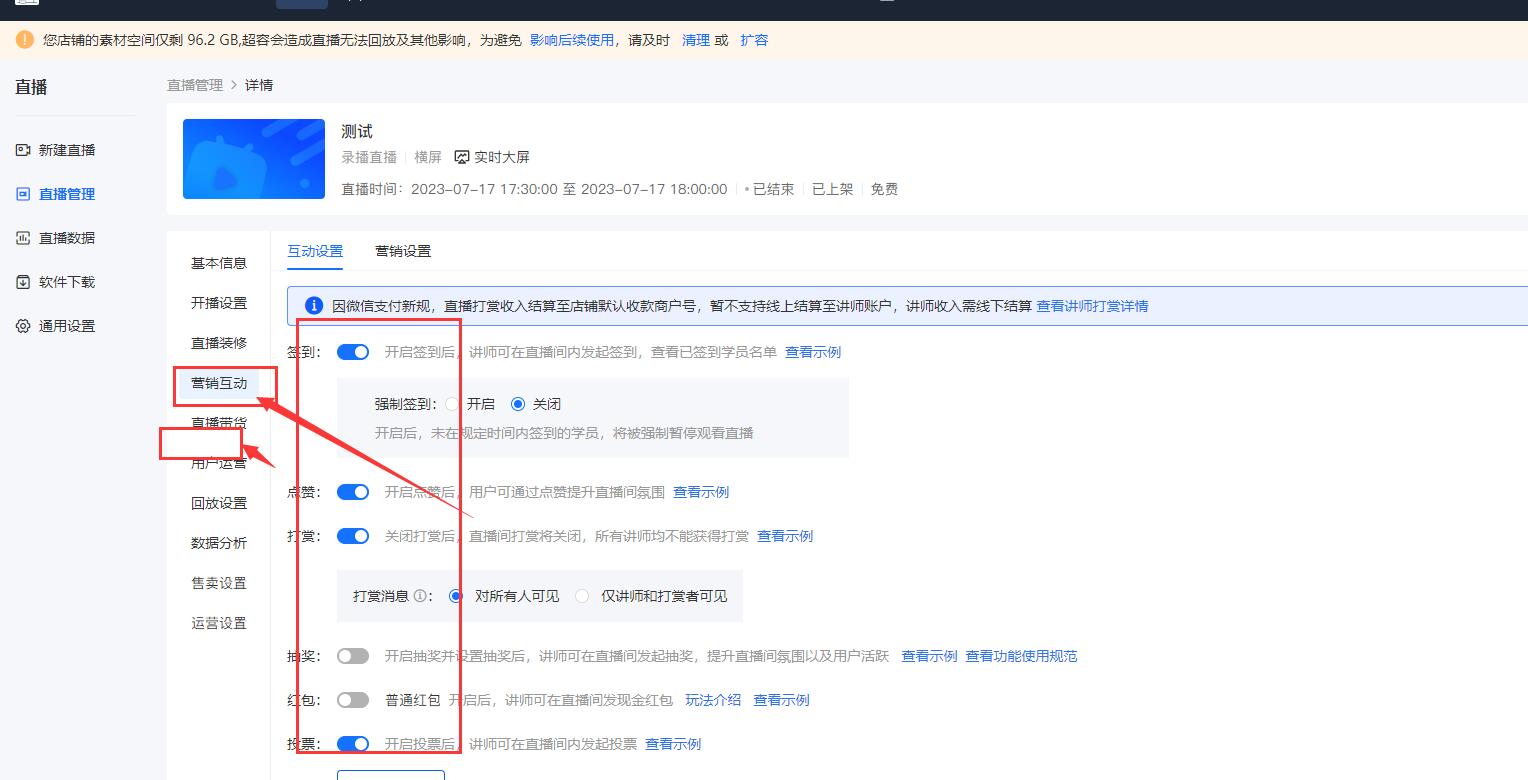Screen dimensions: 1528x780
Task: Switch on the 红包 red packet toggle
Action: (x=352, y=699)
